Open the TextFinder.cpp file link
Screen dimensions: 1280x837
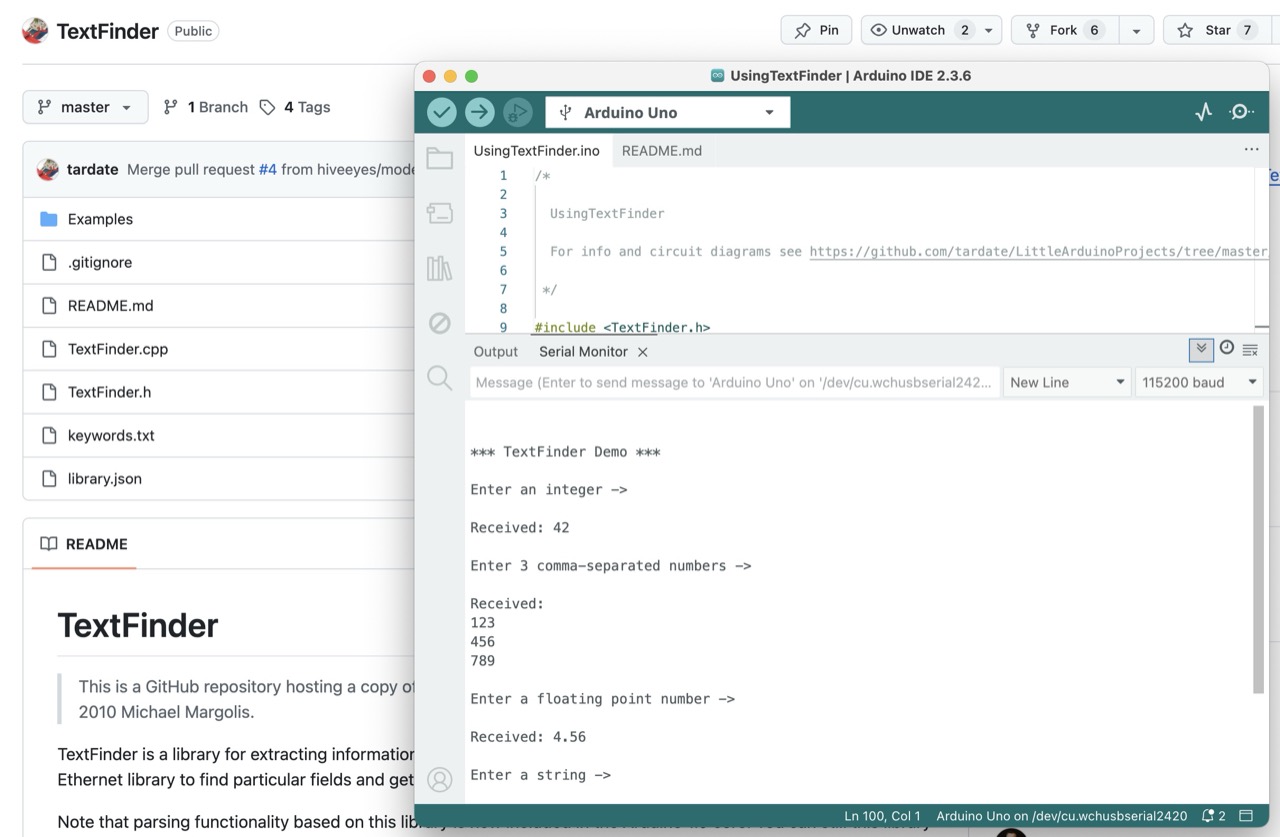pos(118,349)
